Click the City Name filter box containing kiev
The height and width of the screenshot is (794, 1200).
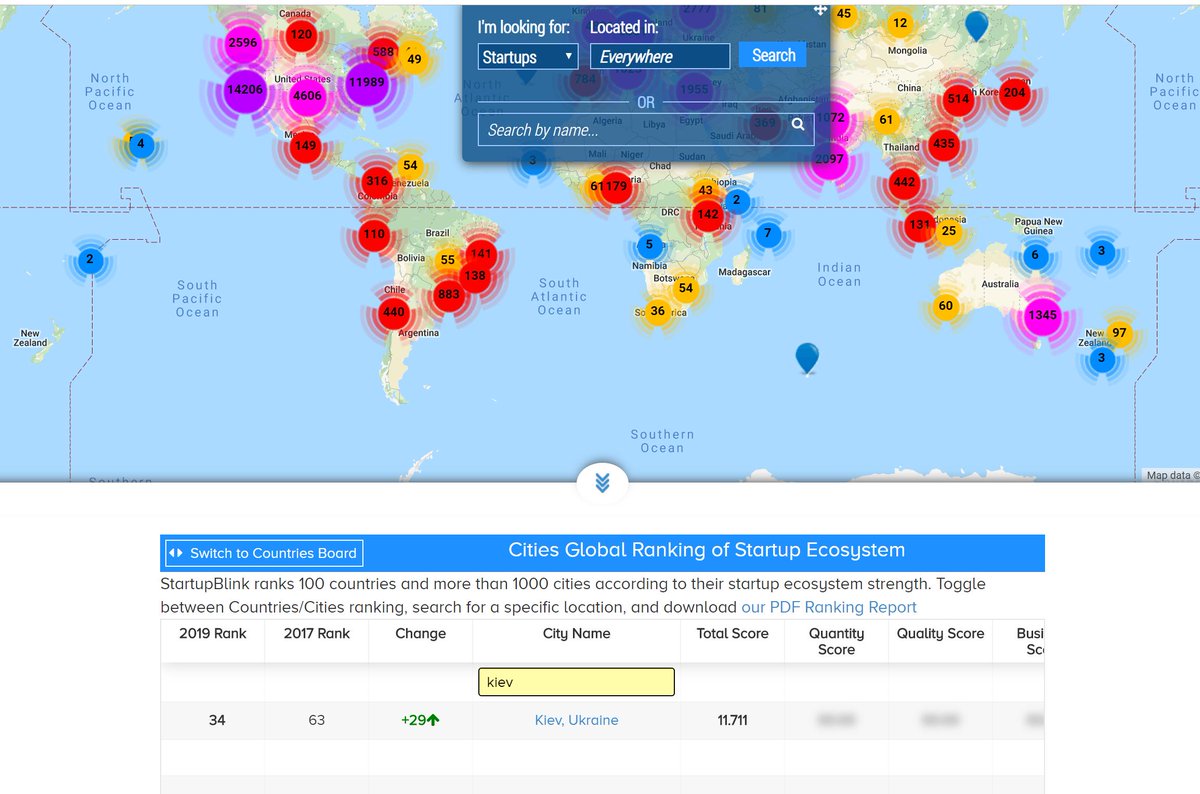coord(576,682)
